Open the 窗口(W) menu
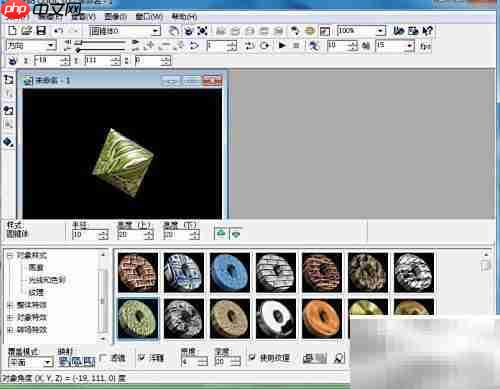 [149, 16]
